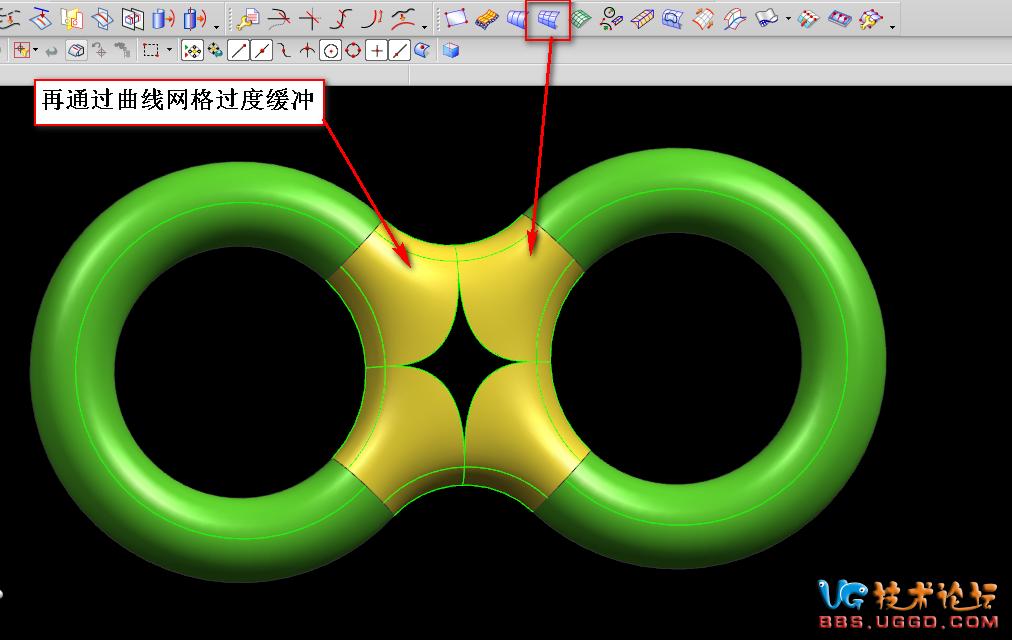Expand the Edit Curve toolbar options arrow
Screen dimensions: 1012x640
(x=424, y=27)
